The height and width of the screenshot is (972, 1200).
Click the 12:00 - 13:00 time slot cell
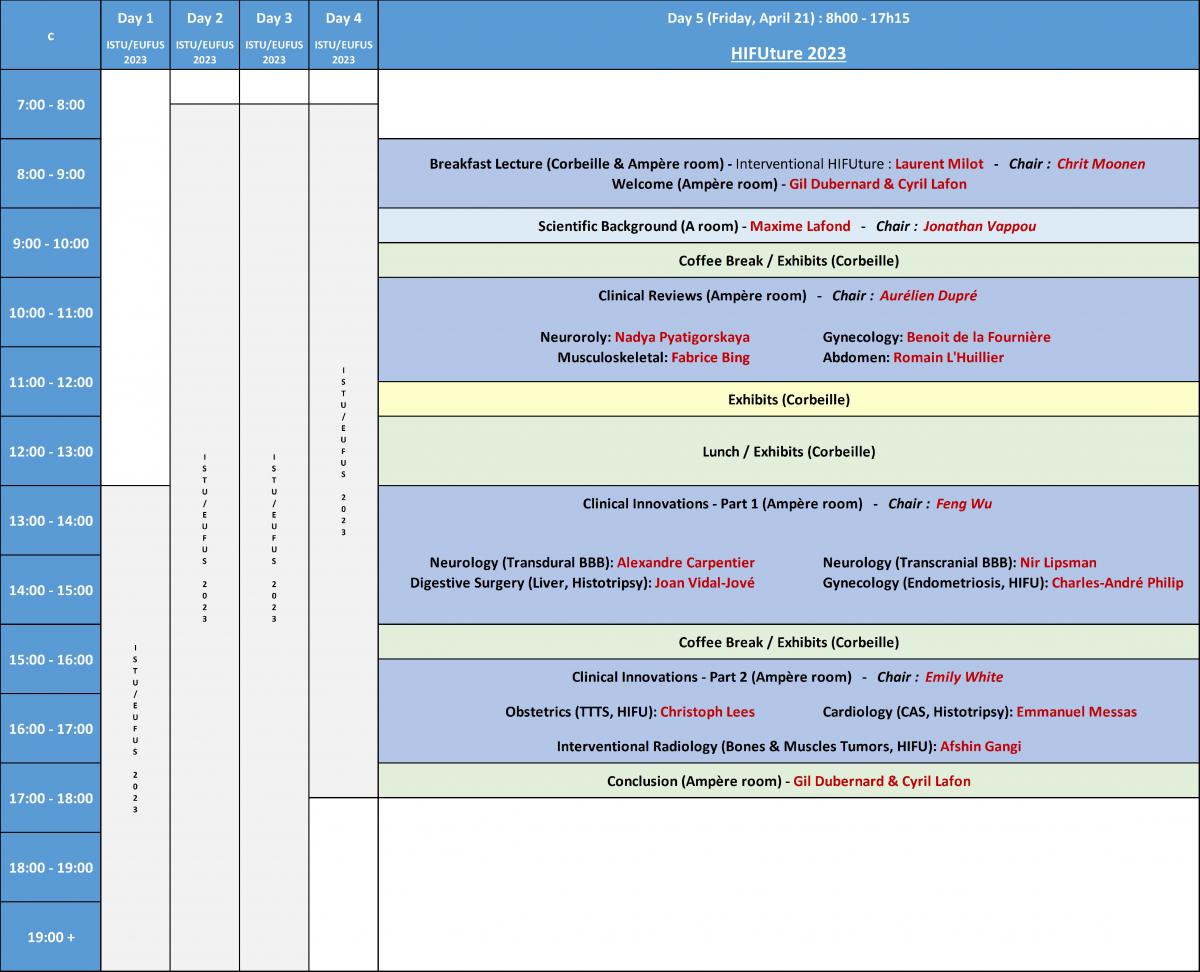50,451
